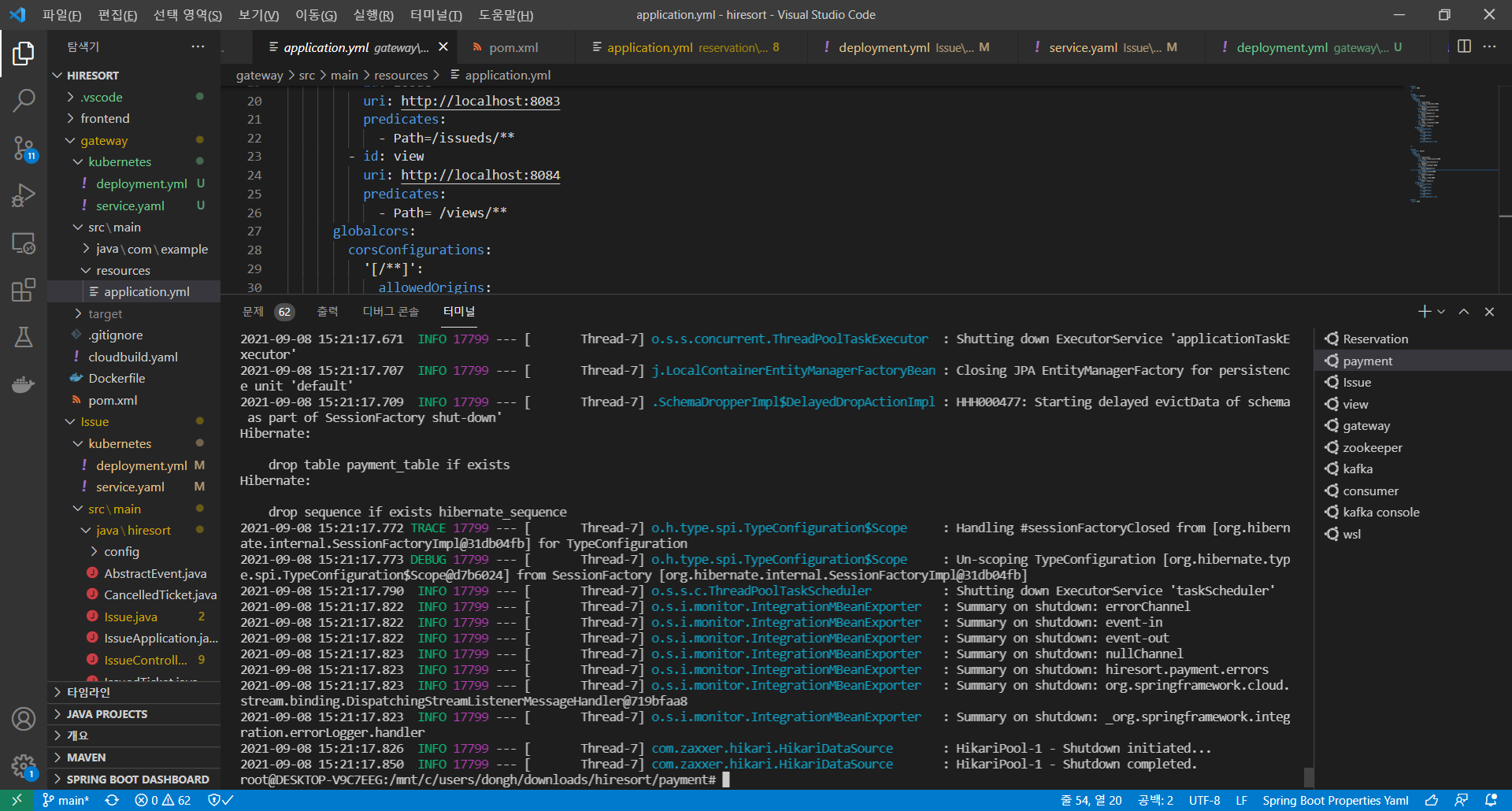Select the Reservation terminal in the terminal list
Screen dimensions: 1512x811
(x=1375, y=339)
